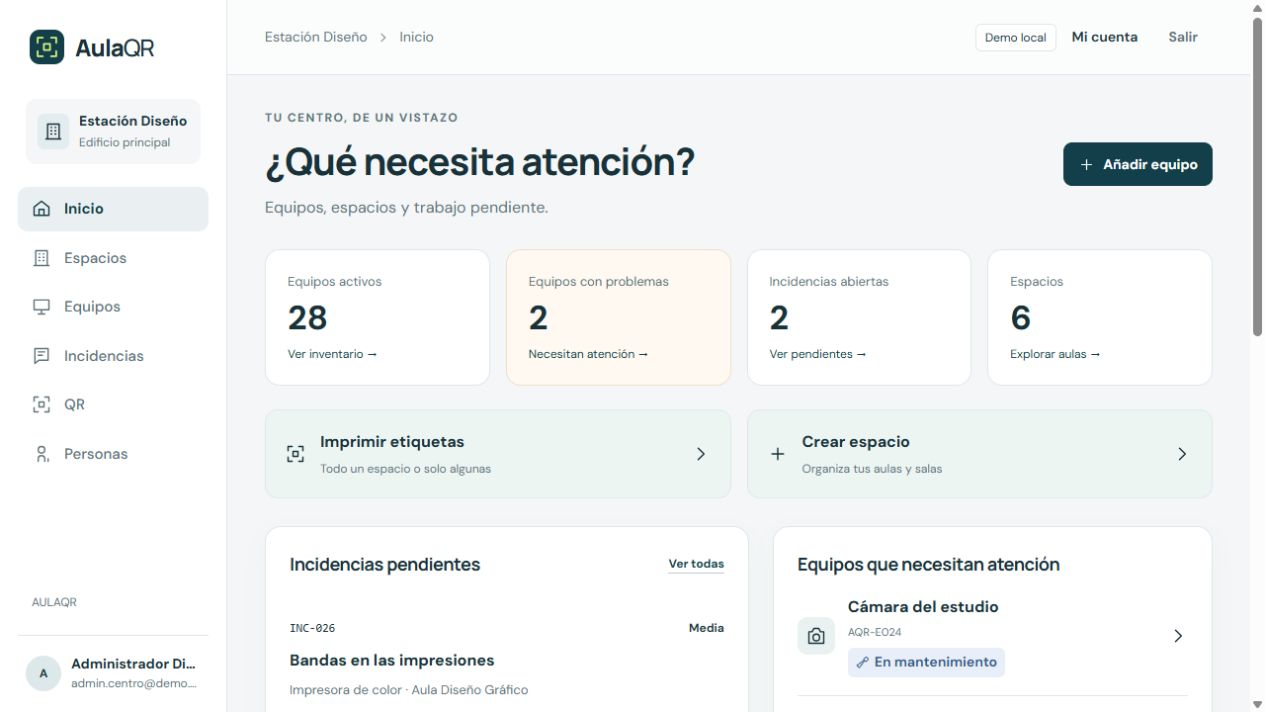Go to Espacios in the sidebar

[113, 258]
